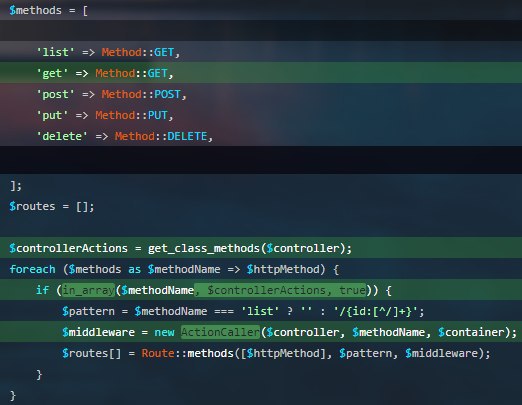Click the closing bracket of methods array
522x405 pixels.
13,186
